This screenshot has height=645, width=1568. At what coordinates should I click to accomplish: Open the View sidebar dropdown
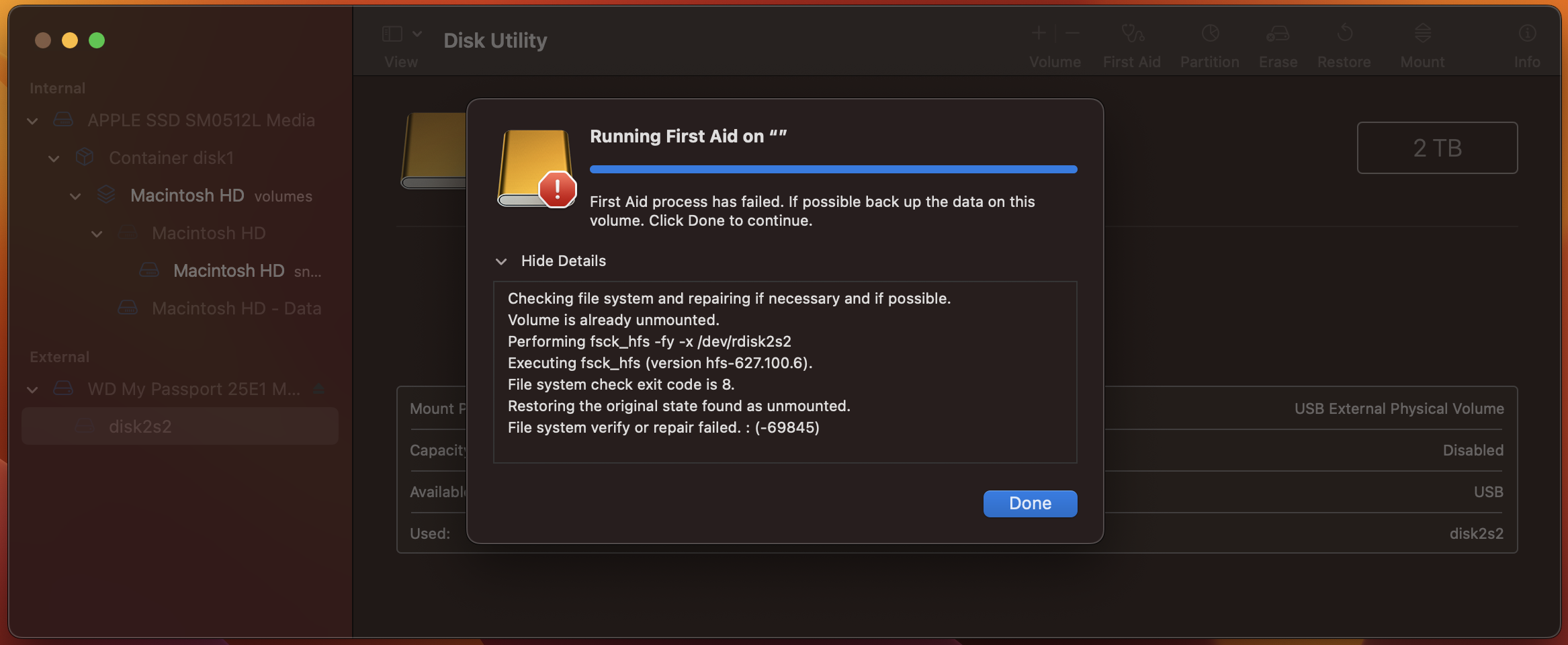pos(402,34)
